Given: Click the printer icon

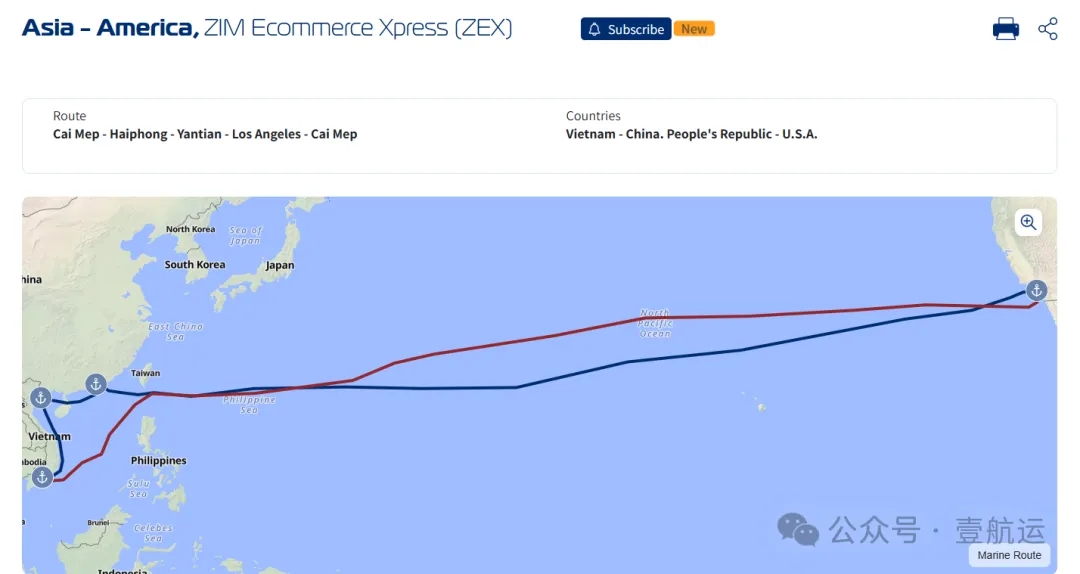Looking at the screenshot, I should (1006, 29).
